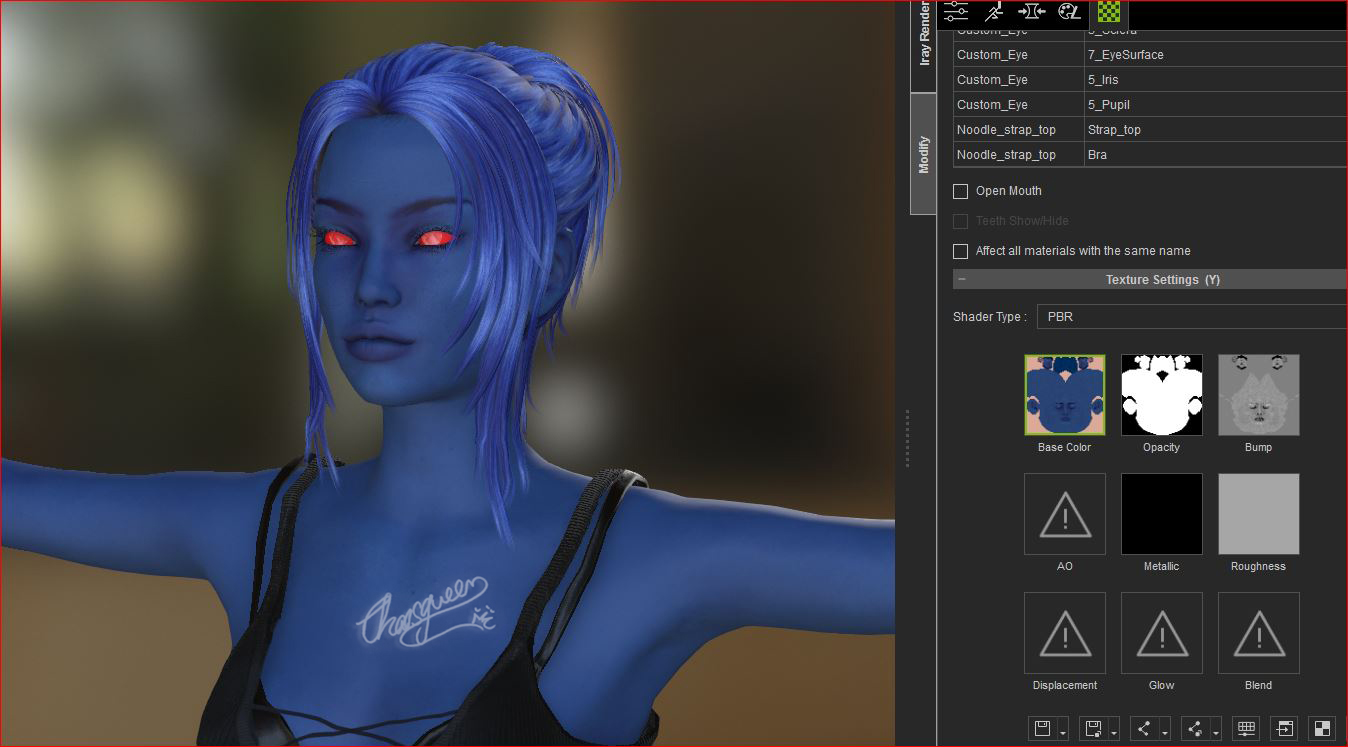Click Custom_Eye cell in the 5_Iris row
1348x747 pixels.
coord(1018,80)
